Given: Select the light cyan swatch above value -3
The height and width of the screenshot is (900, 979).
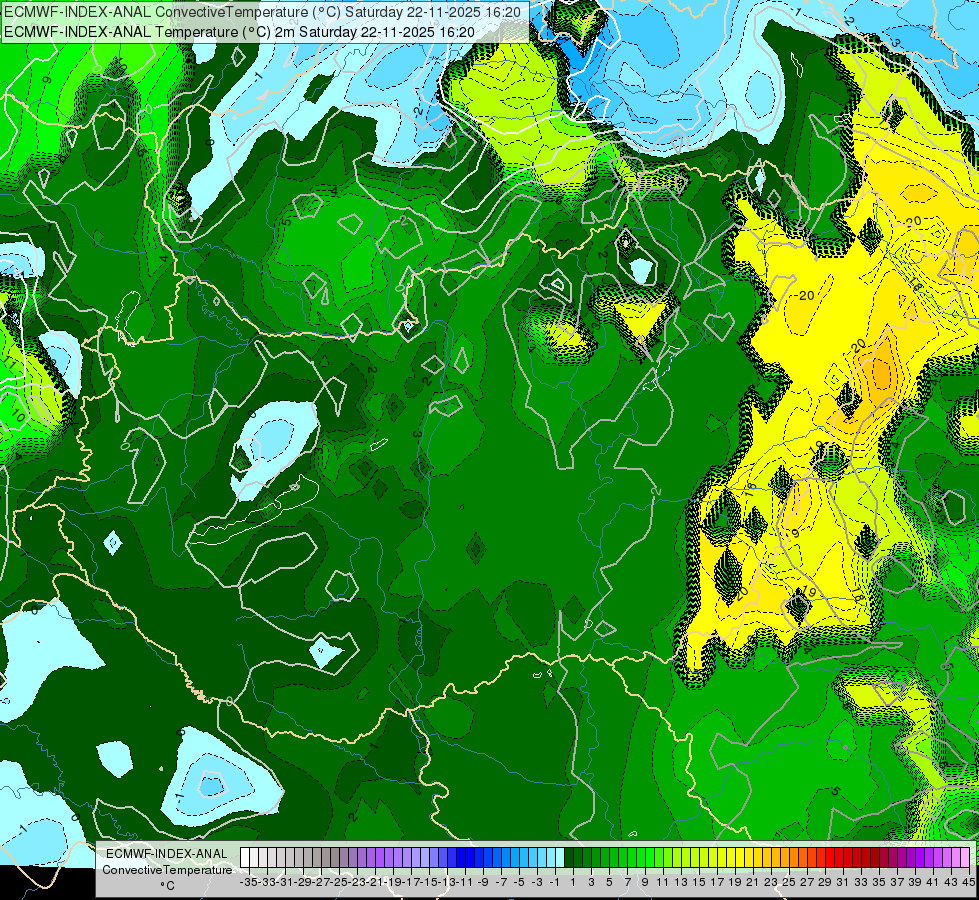Looking at the screenshot, I should coord(533,857).
